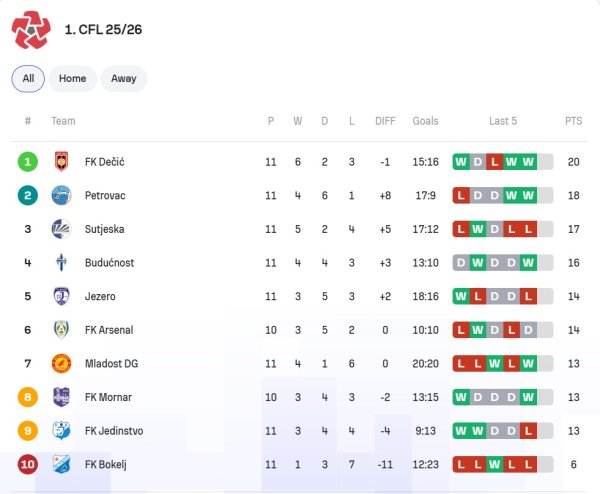
Task: Select the All standings filter
Action: [x=28, y=78]
